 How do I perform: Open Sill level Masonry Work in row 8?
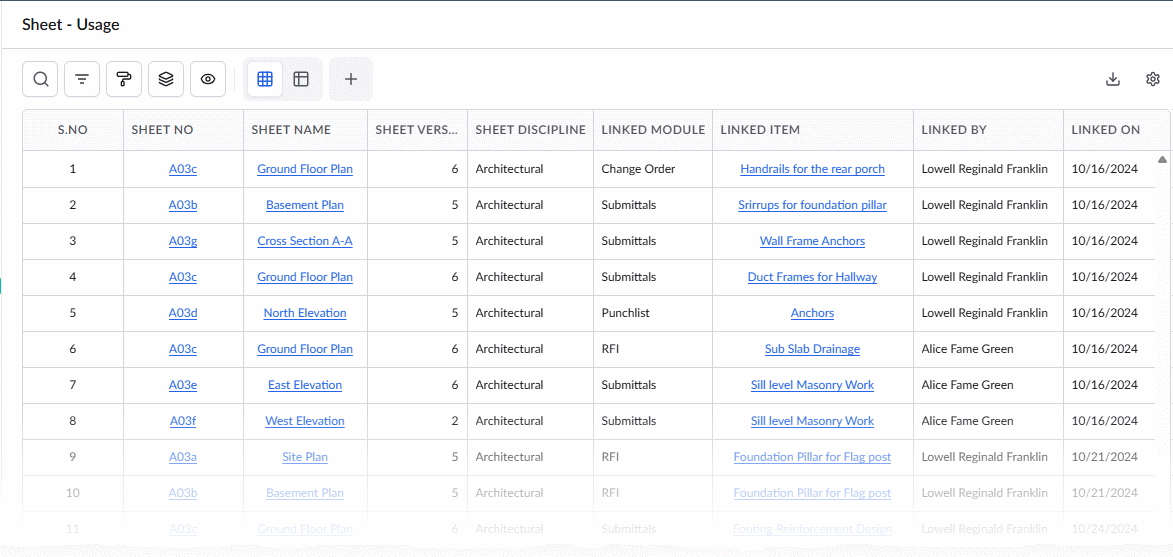point(812,421)
